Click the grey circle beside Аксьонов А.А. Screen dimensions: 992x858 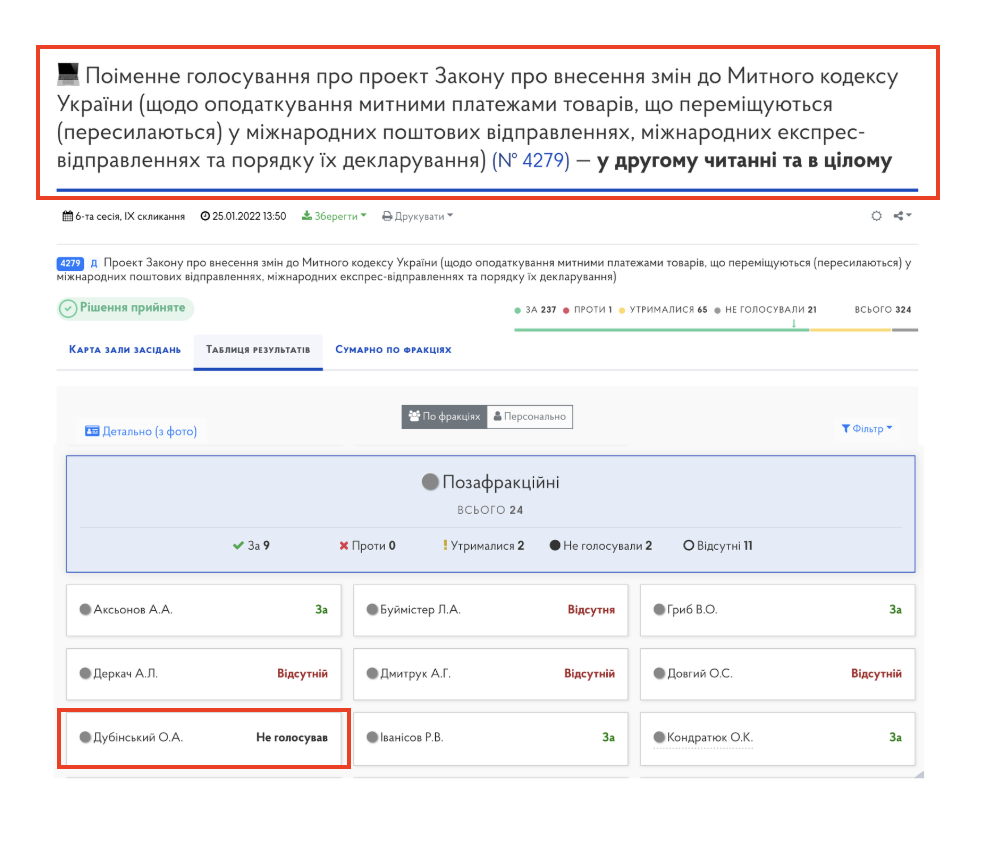point(85,609)
